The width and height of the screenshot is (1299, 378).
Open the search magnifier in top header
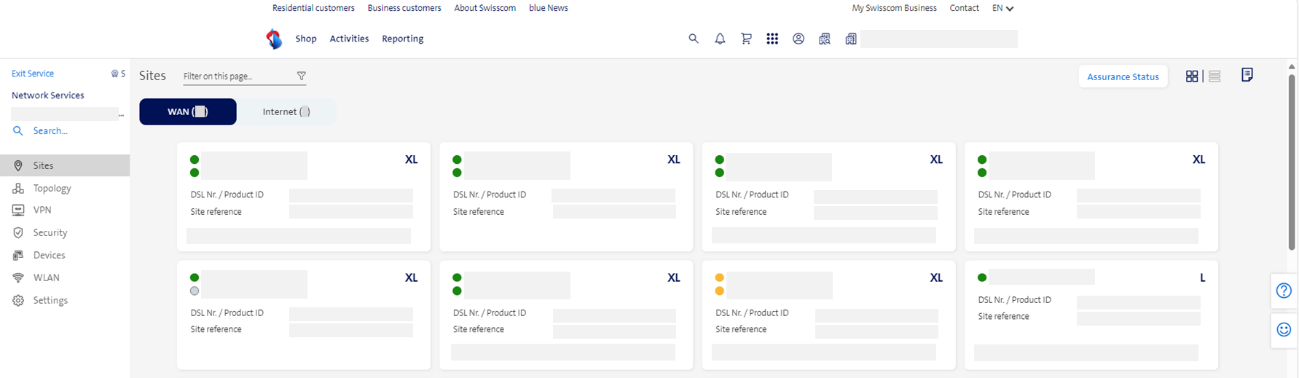click(693, 39)
